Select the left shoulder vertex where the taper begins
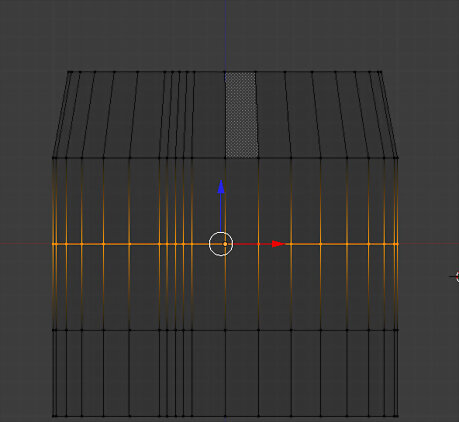Viewport: 459px width, 422px height. pyautogui.click(x=53, y=158)
